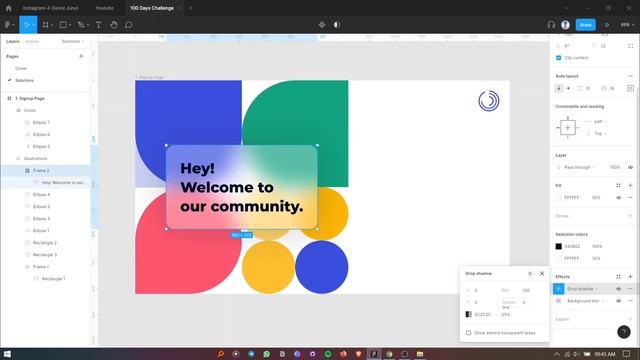Add an export setting with plus
This screenshot has width=640, height=360.
[x=630, y=319]
